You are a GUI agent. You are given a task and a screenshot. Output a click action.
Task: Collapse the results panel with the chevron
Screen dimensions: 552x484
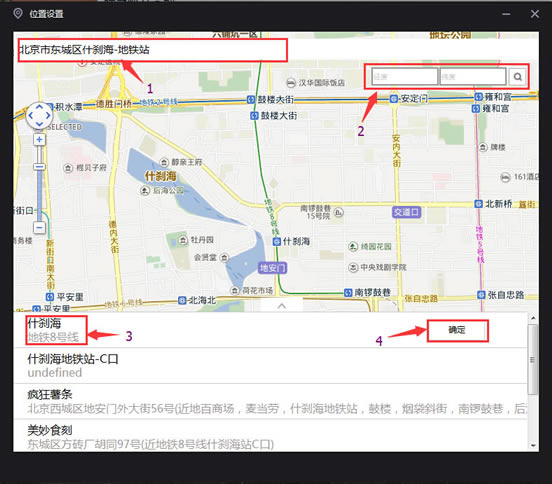click(x=282, y=306)
